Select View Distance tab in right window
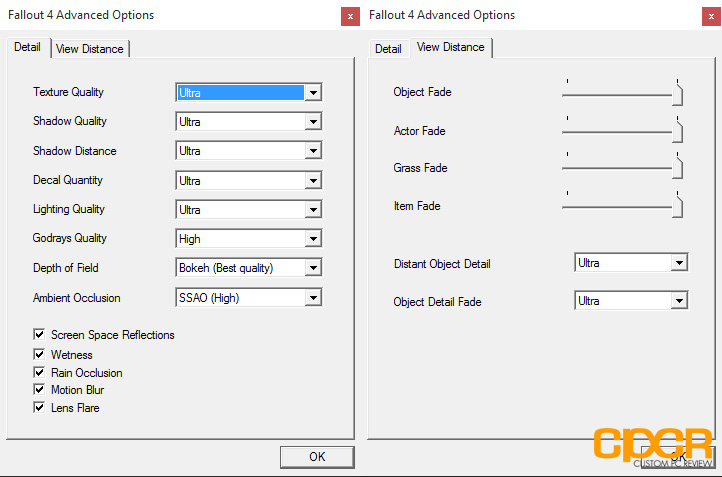This screenshot has height=477, width=722. (450, 47)
